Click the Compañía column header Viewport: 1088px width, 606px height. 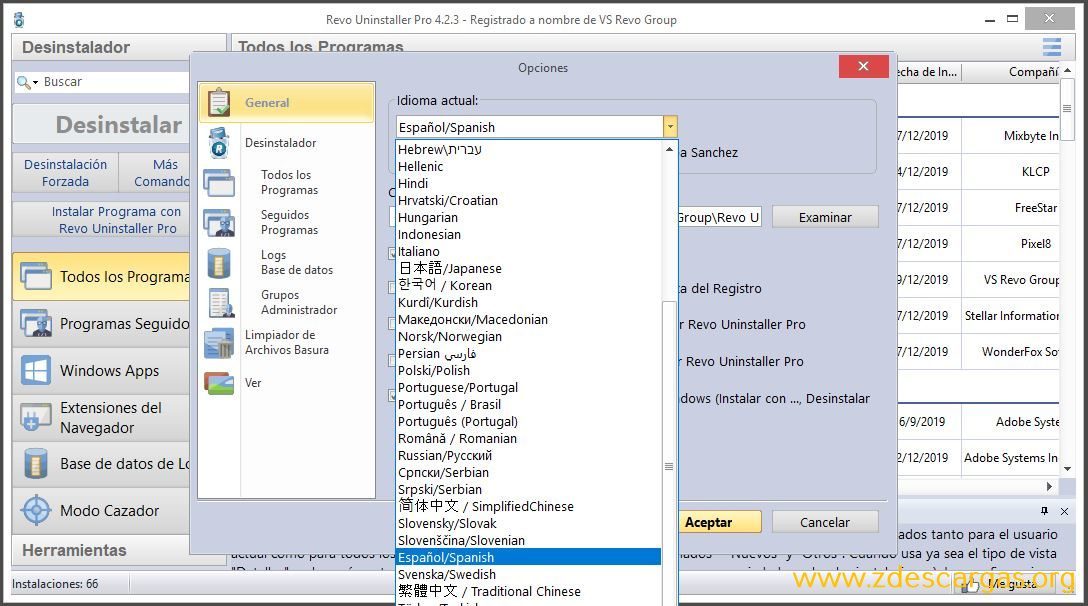[1010, 71]
